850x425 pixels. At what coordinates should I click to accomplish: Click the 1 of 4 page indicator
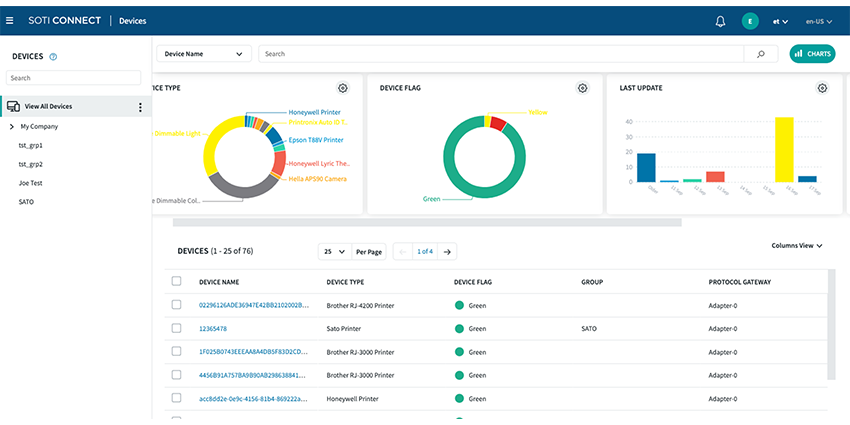(x=424, y=252)
